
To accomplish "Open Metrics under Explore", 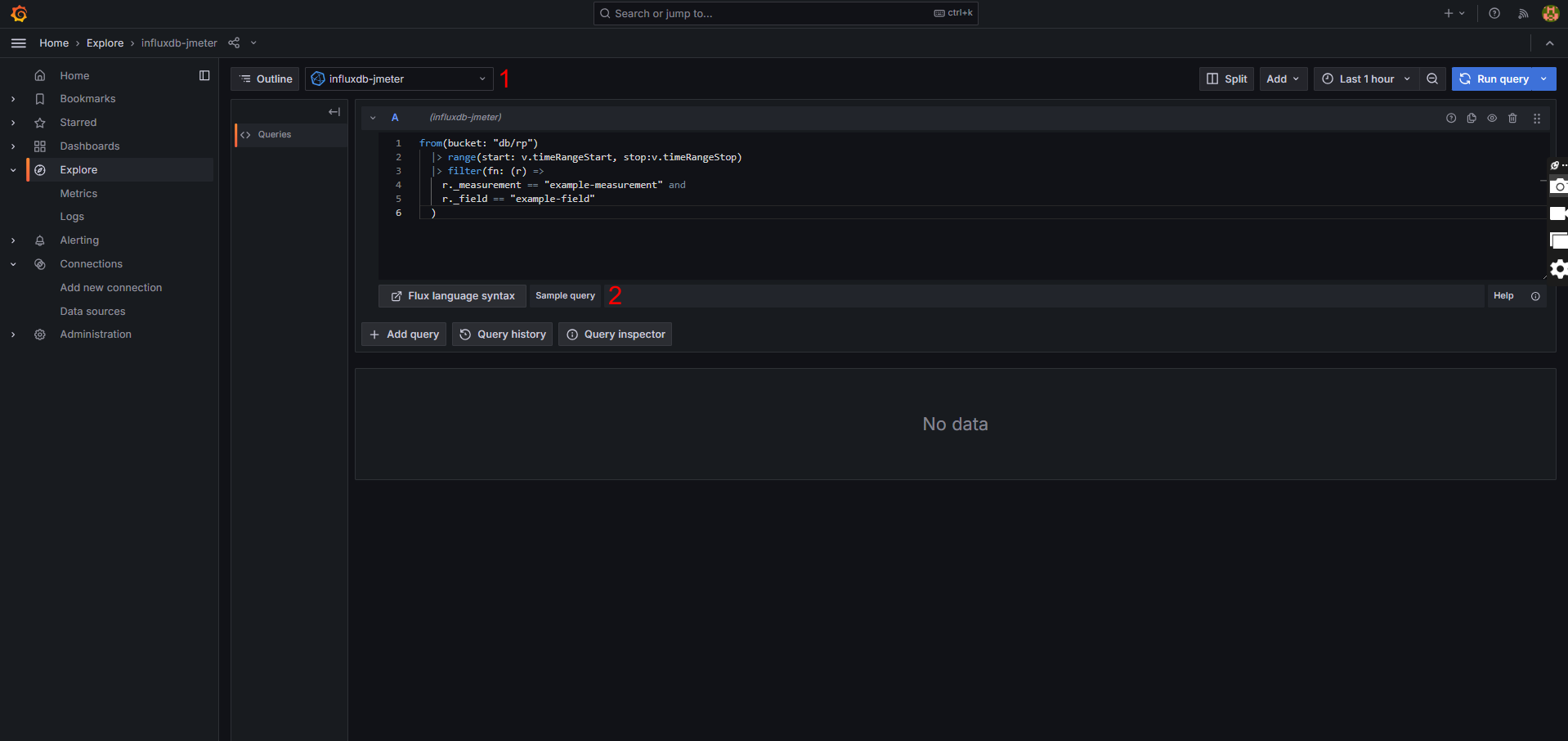I will [x=78, y=194].
